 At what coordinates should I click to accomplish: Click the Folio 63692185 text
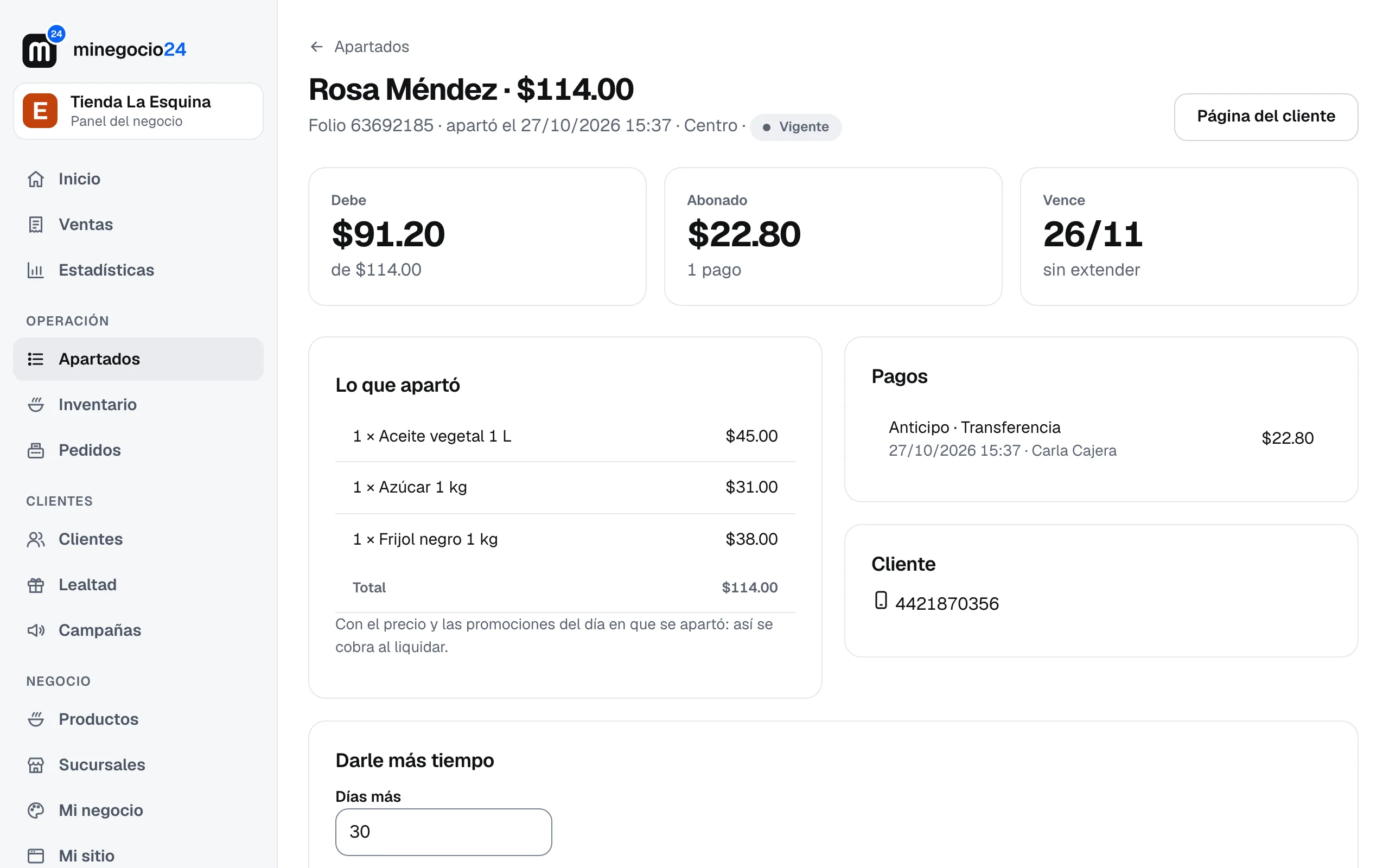click(x=371, y=126)
